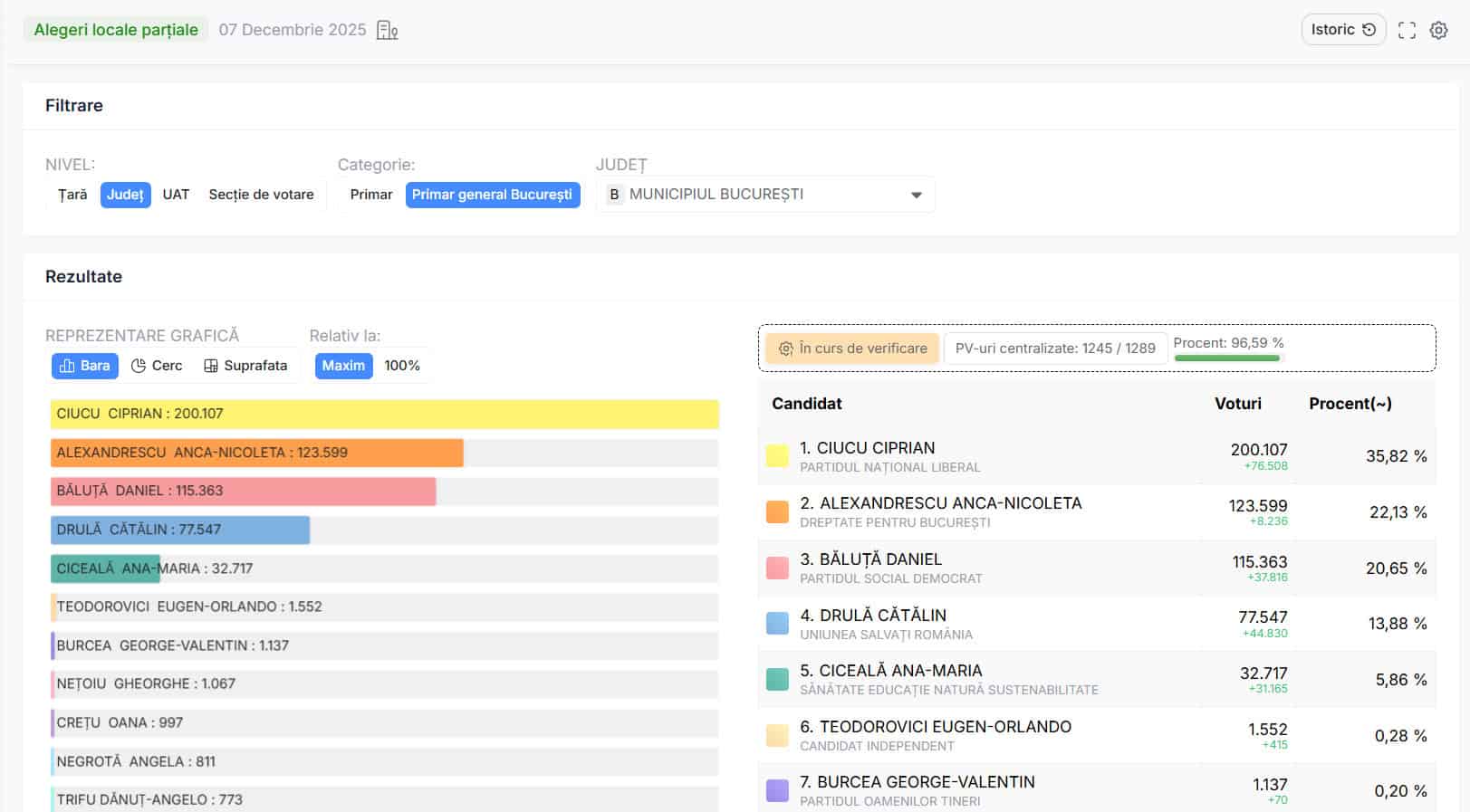Select UAT as the level

[176, 195]
